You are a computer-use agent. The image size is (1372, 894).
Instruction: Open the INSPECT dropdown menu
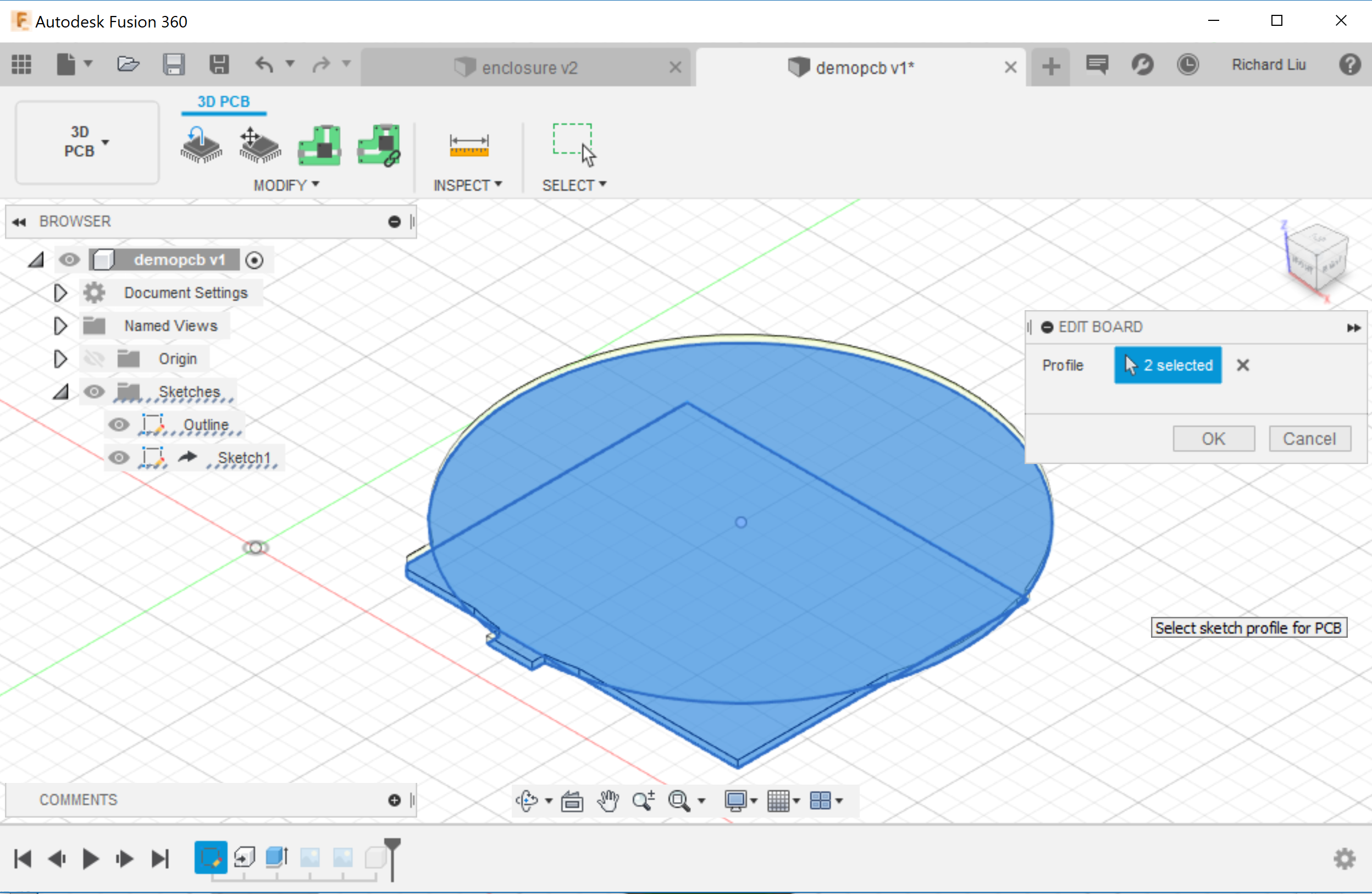tap(468, 185)
